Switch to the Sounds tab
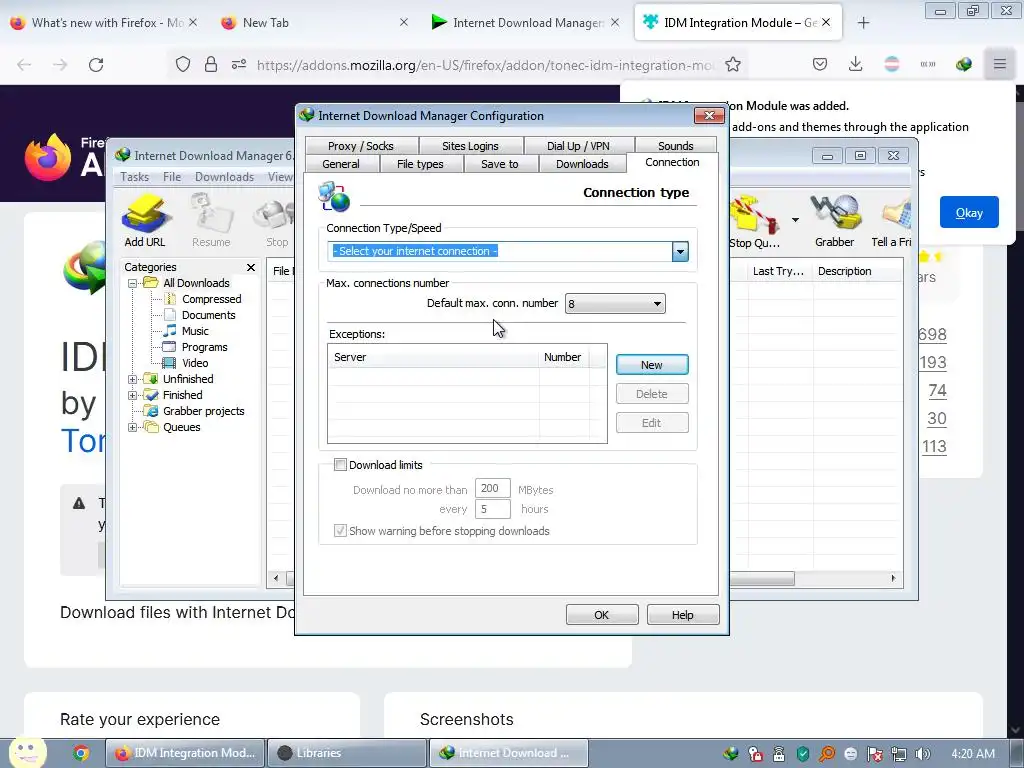The image size is (1024, 768). click(x=675, y=146)
